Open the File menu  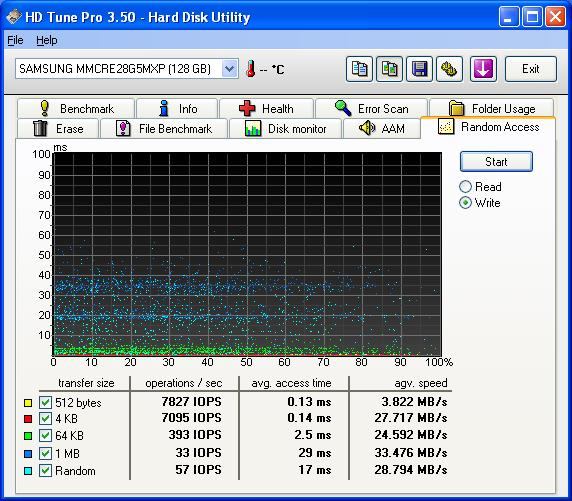[15, 40]
